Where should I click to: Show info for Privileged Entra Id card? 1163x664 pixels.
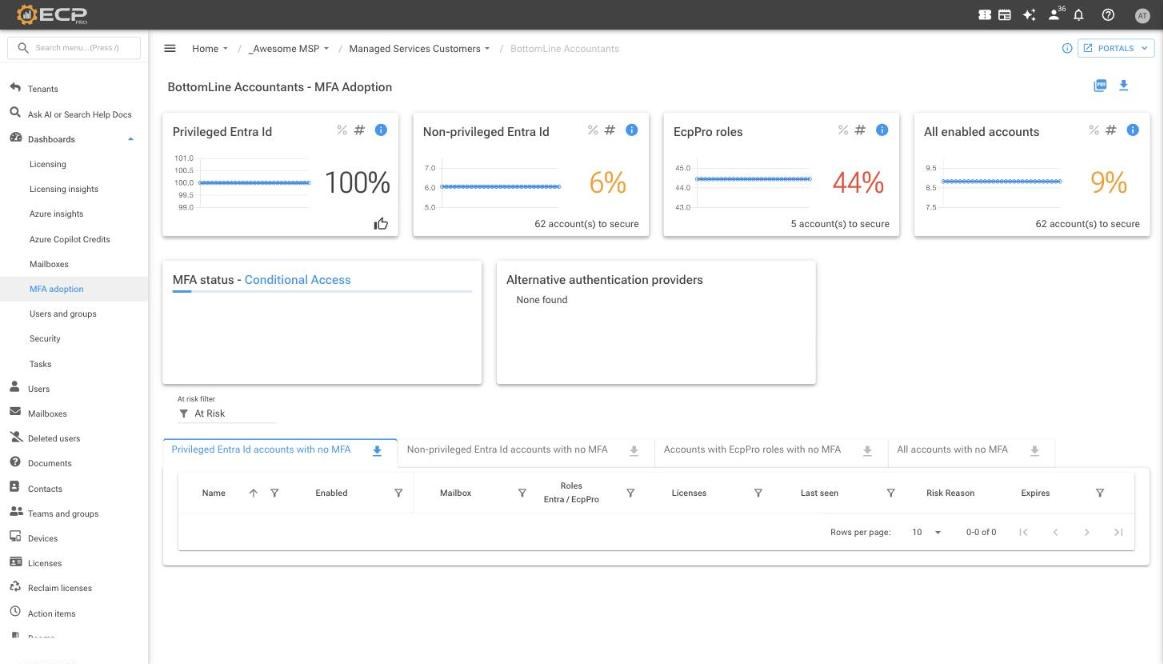click(x=381, y=130)
